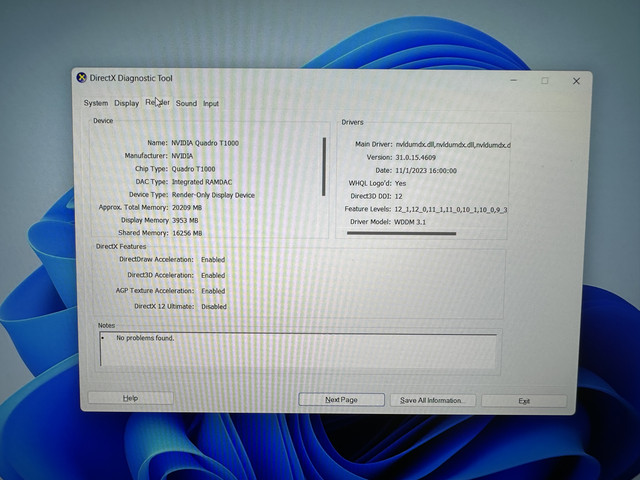The image size is (640, 480).
Task: Click shared memory value '16256 MB'
Action: 187,233
